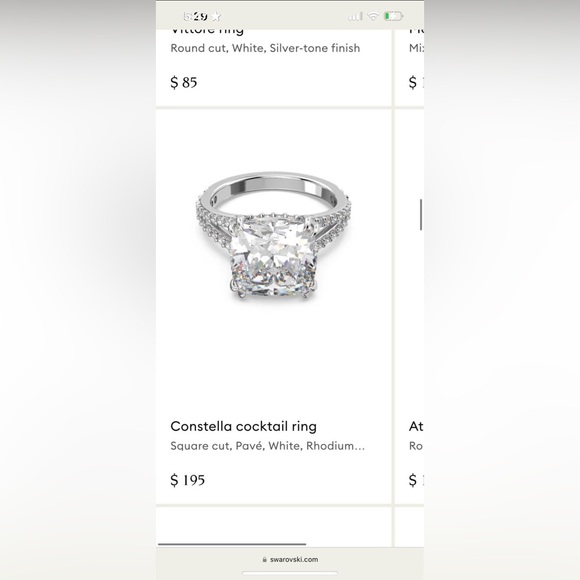The height and width of the screenshot is (580, 580).
Task: Open the Vittore ring title link
Action: [x=207, y=30]
